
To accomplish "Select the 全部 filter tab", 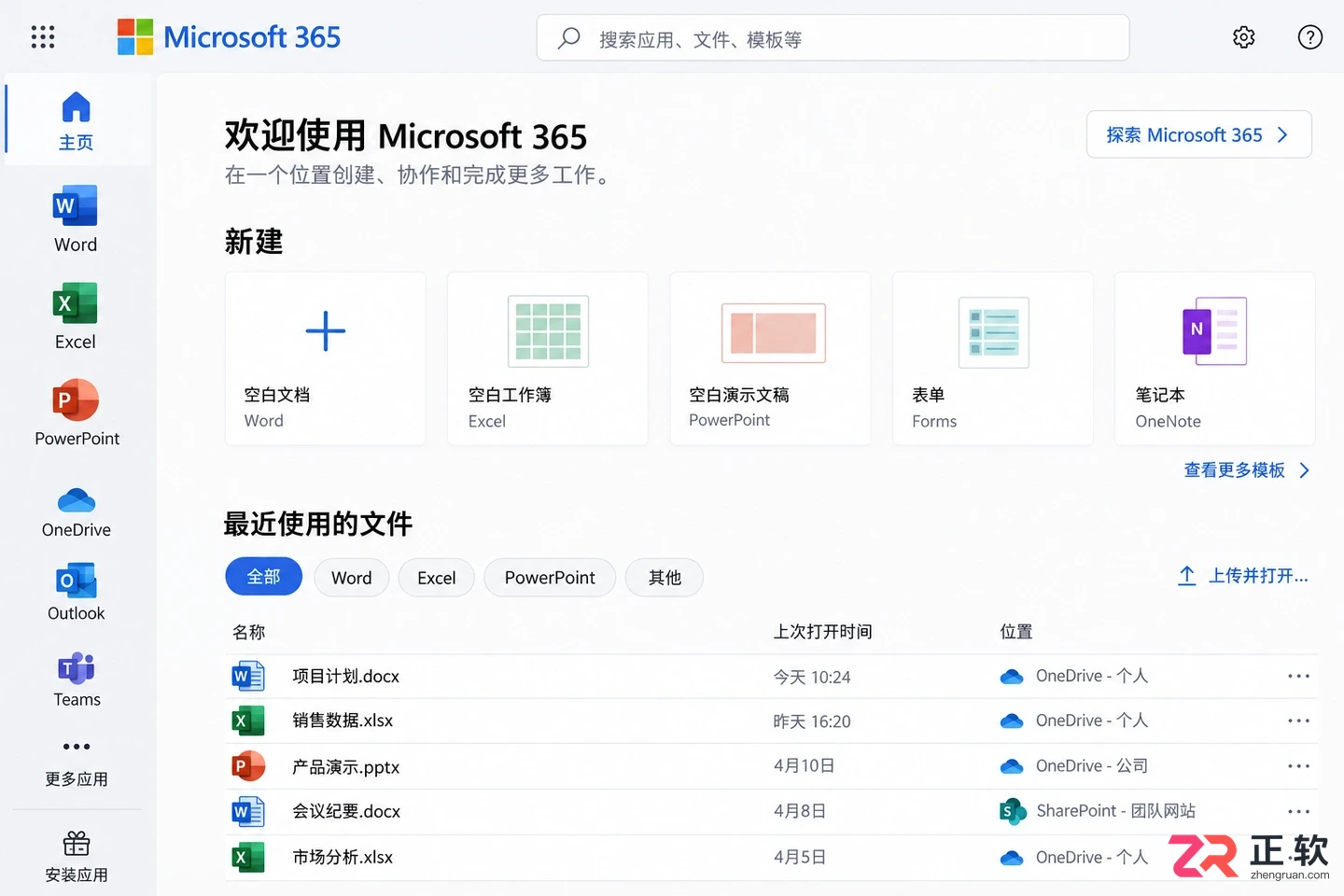I will click(x=264, y=577).
